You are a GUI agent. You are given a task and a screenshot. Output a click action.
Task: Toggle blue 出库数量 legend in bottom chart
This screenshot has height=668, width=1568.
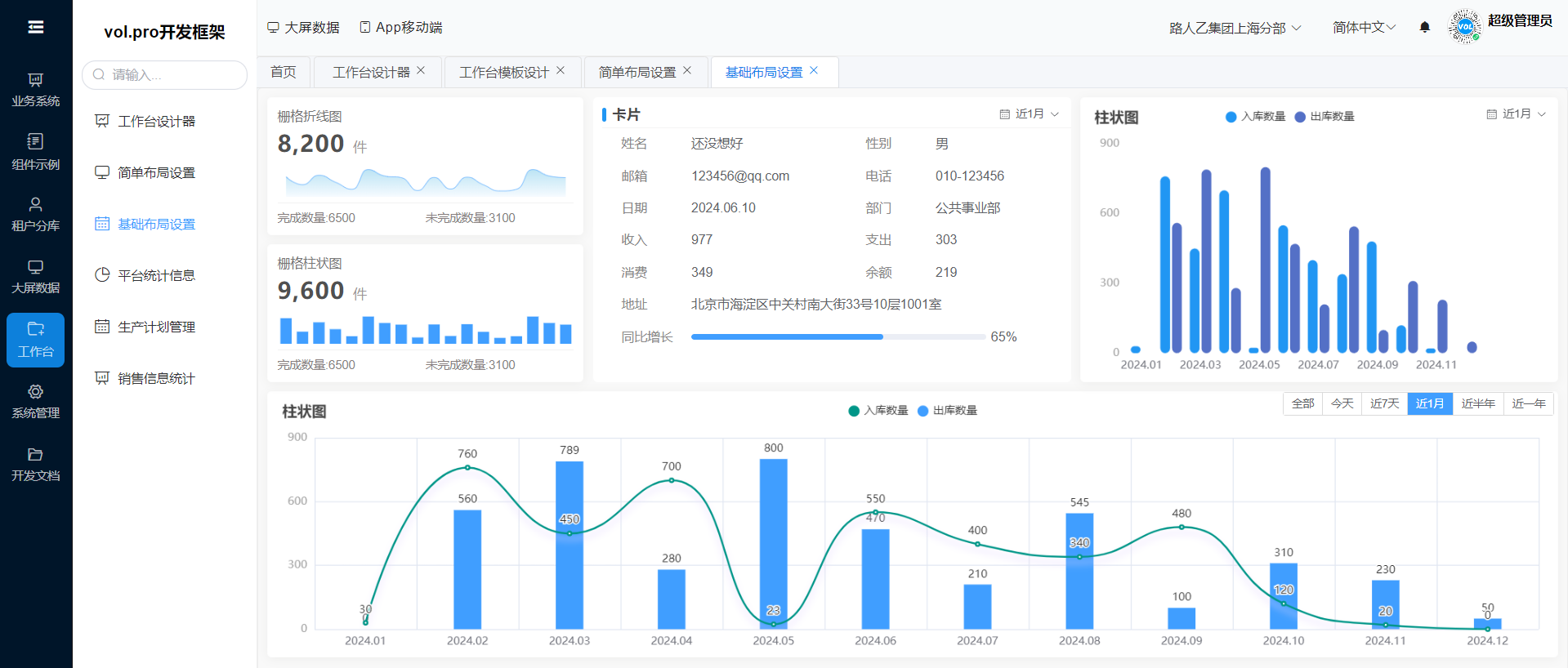pyautogui.click(x=947, y=411)
